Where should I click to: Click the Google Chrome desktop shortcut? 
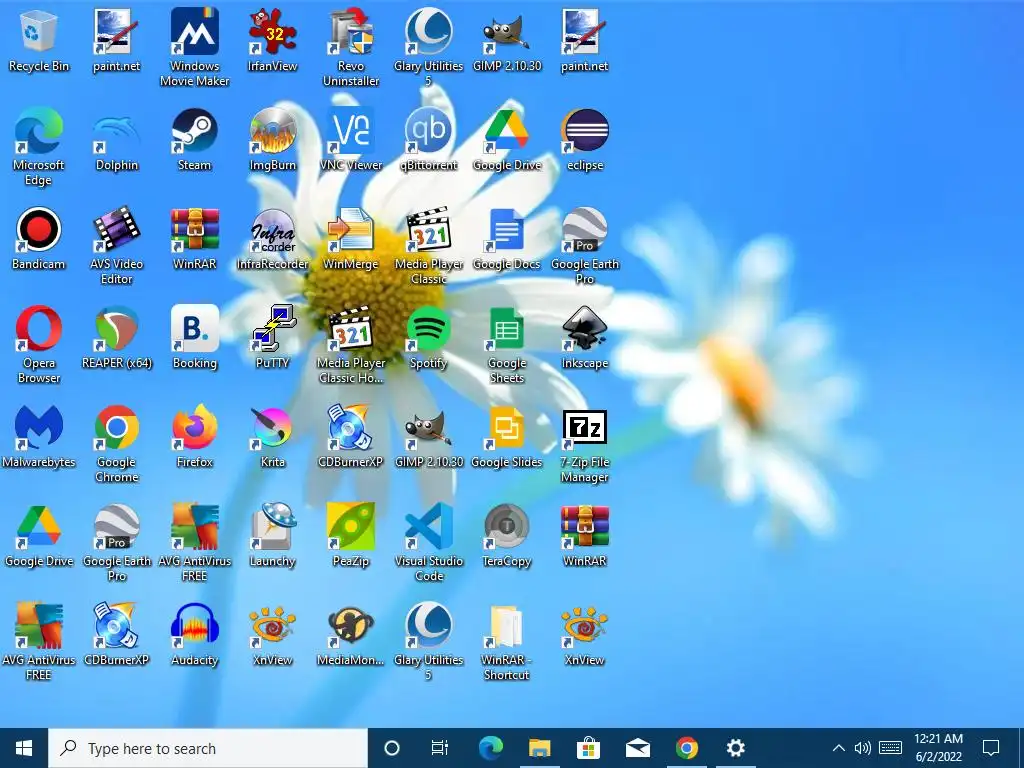click(117, 444)
